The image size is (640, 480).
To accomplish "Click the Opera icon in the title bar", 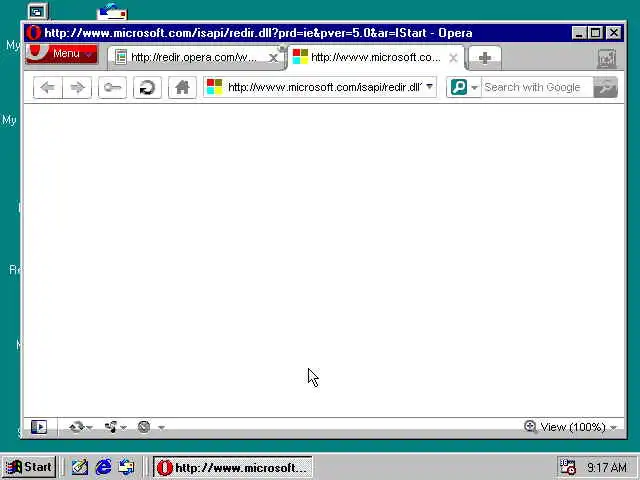I will [x=33, y=33].
